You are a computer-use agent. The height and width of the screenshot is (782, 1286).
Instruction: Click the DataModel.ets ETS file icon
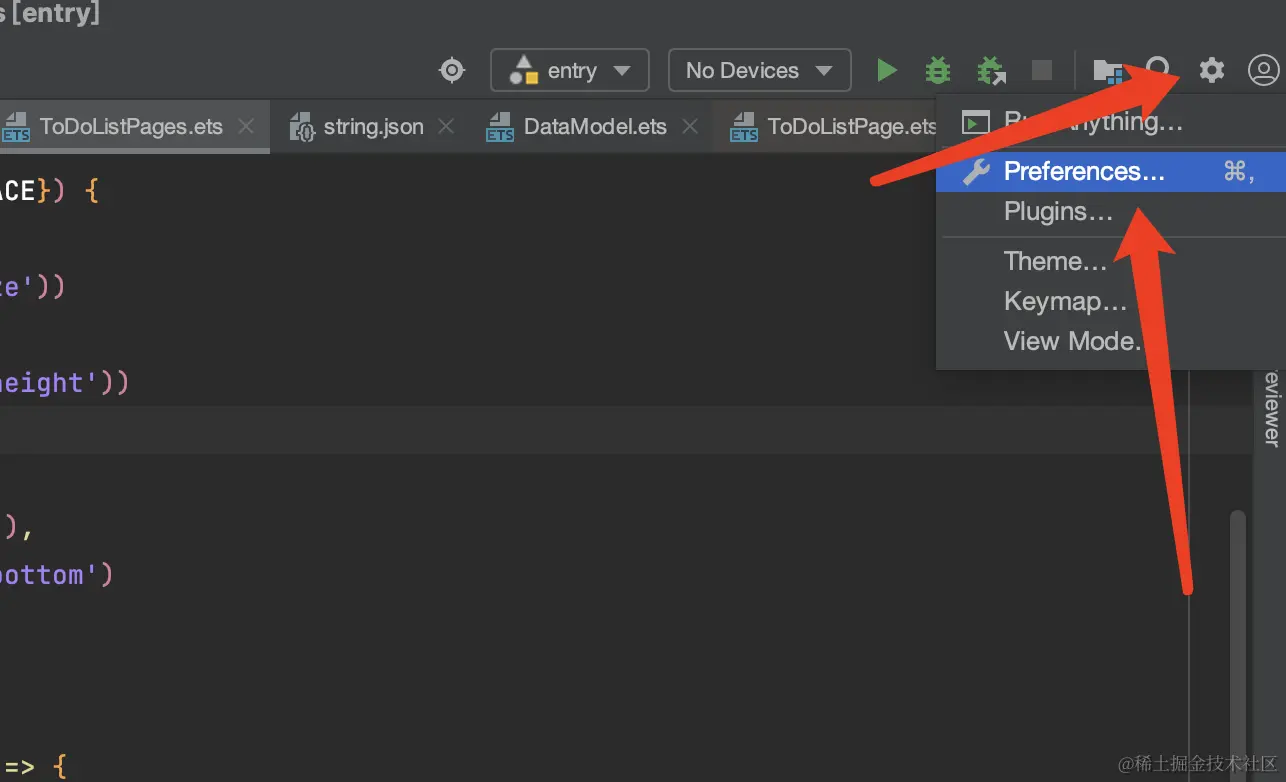pos(500,127)
